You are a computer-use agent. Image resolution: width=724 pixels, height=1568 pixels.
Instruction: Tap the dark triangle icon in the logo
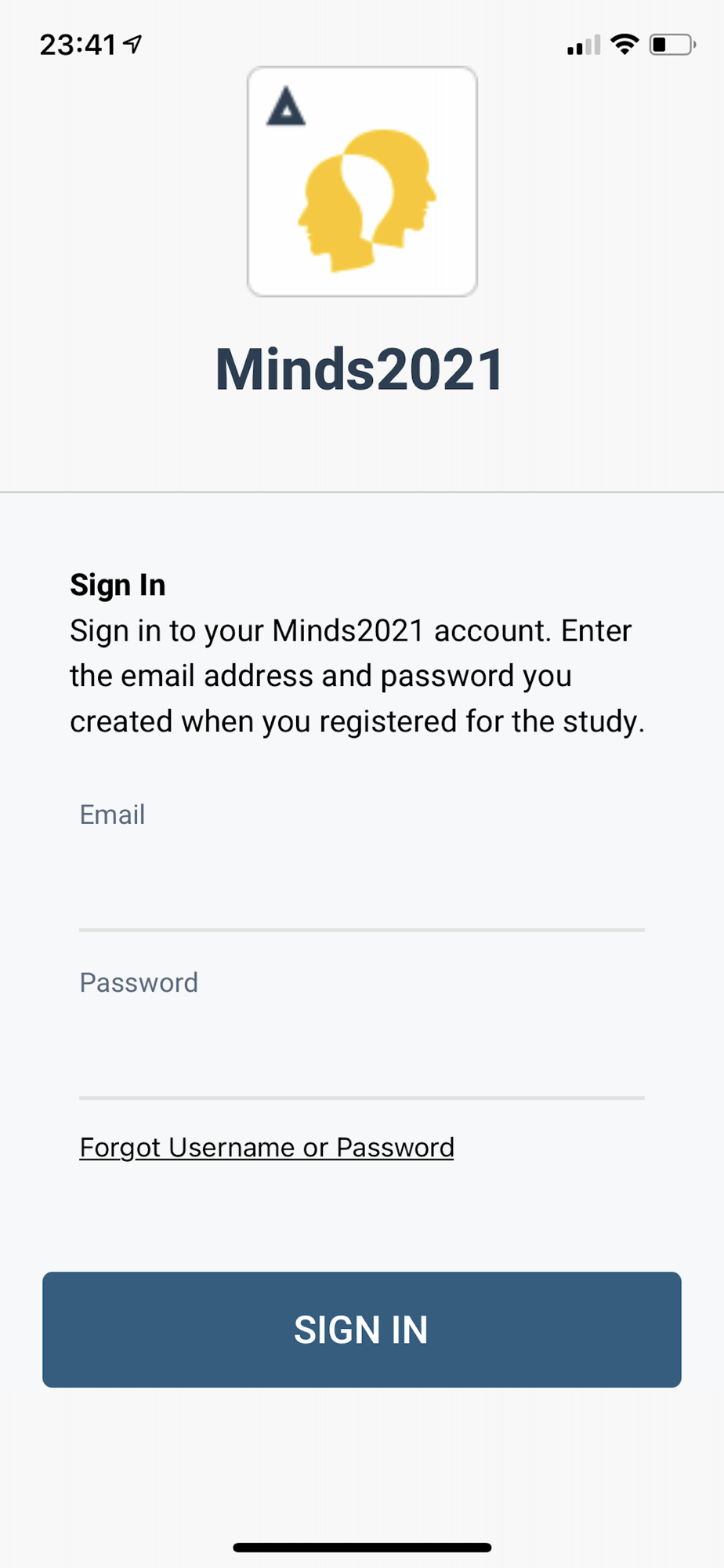286,107
